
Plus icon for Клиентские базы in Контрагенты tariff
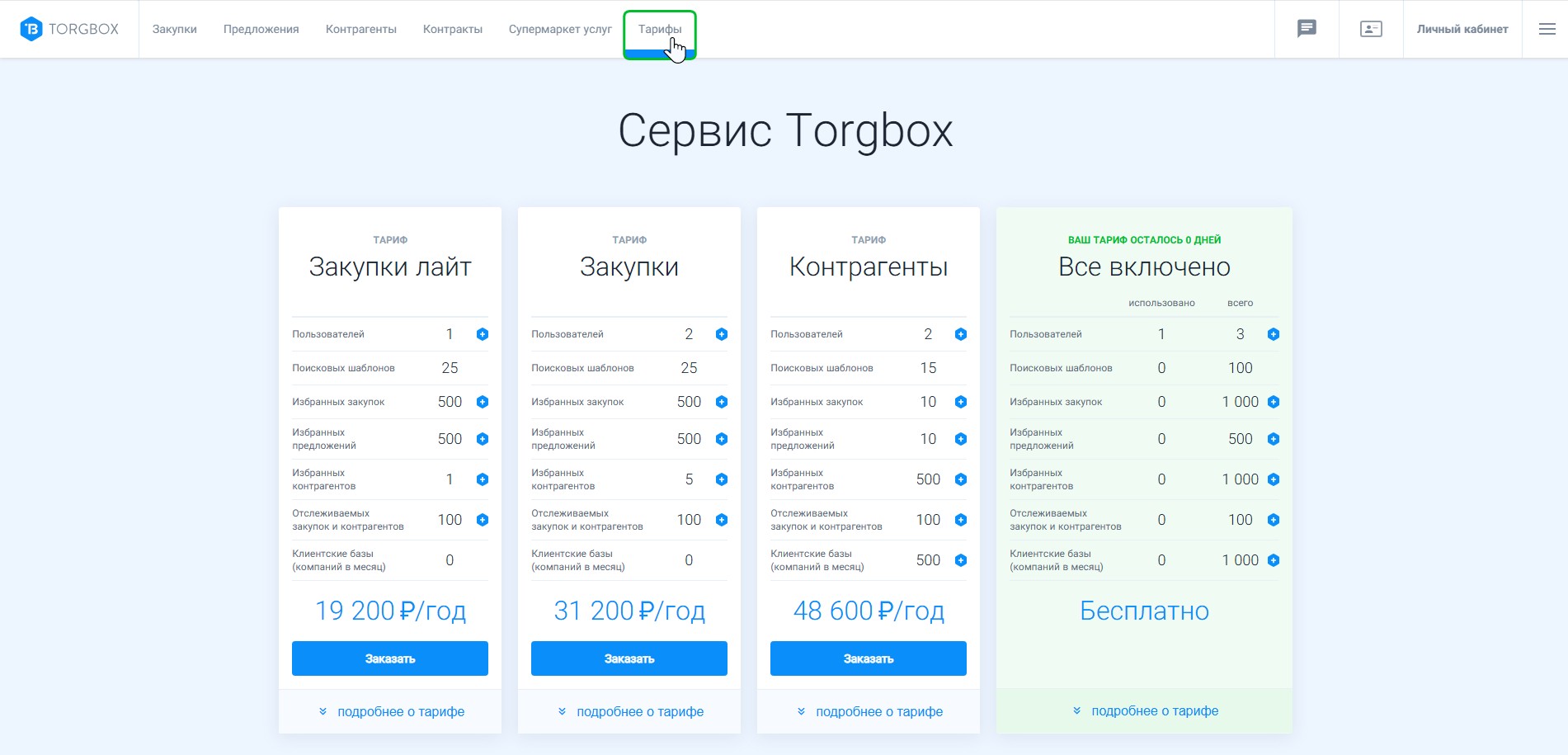[961, 560]
